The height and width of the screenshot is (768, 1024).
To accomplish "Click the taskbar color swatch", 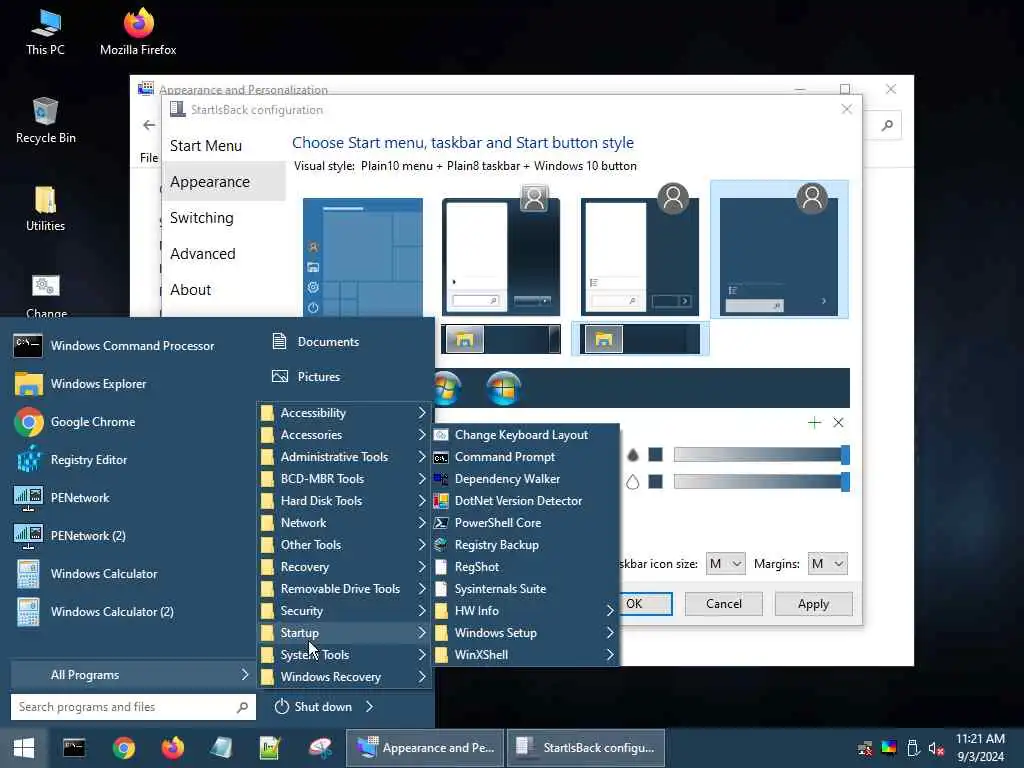I will pyautogui.click(x=656, y=482).
